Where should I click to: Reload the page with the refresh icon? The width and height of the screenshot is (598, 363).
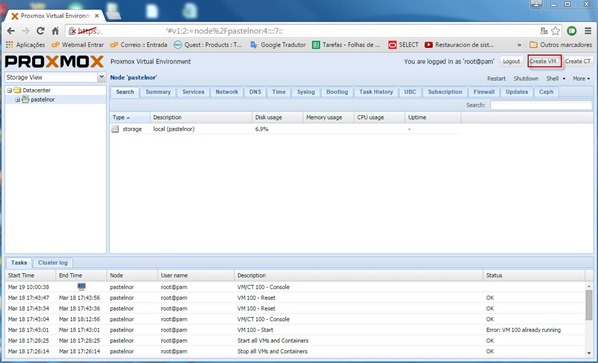40,31
